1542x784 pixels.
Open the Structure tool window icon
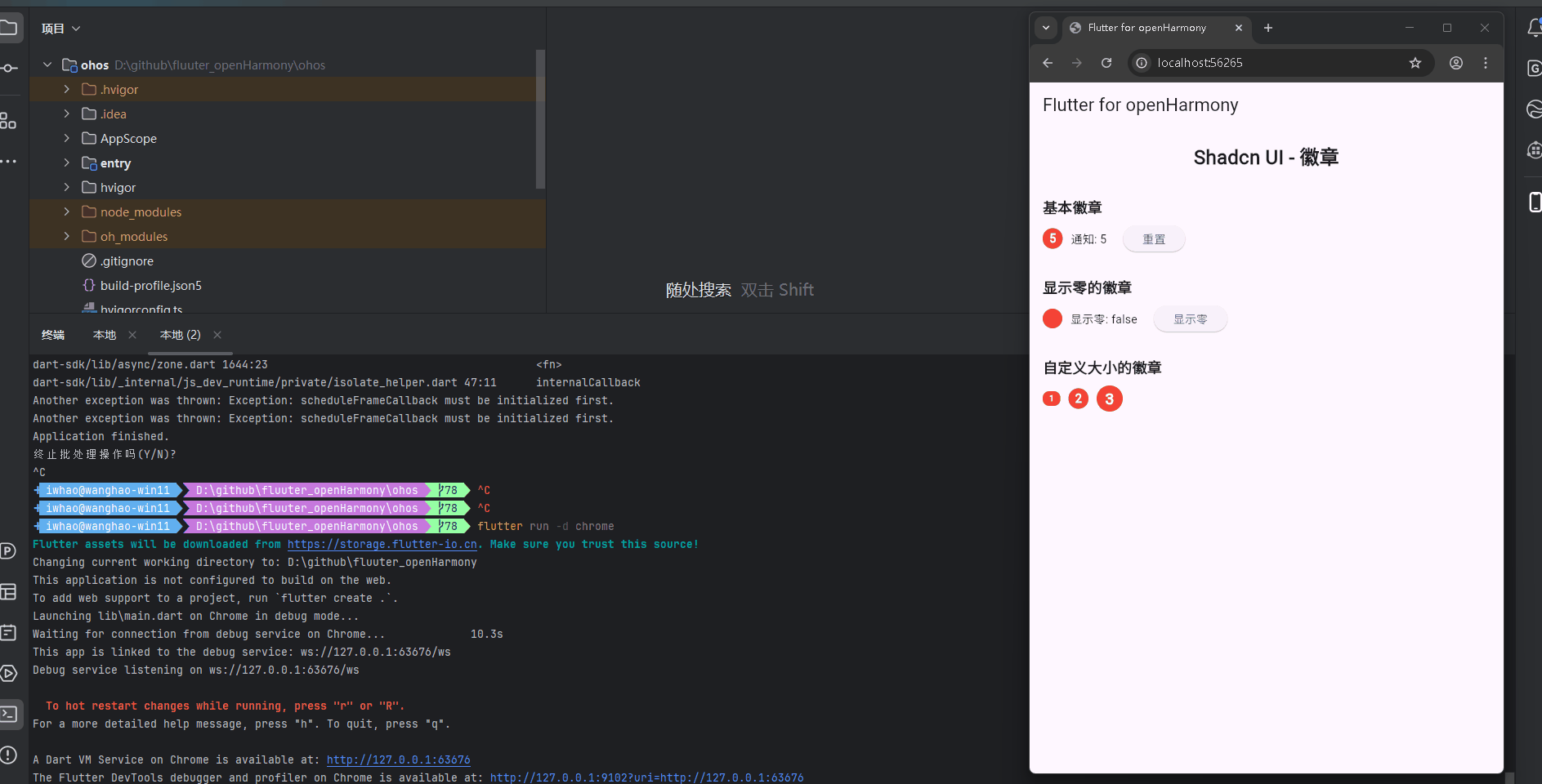pyautogui.click(x=8, y=121)
